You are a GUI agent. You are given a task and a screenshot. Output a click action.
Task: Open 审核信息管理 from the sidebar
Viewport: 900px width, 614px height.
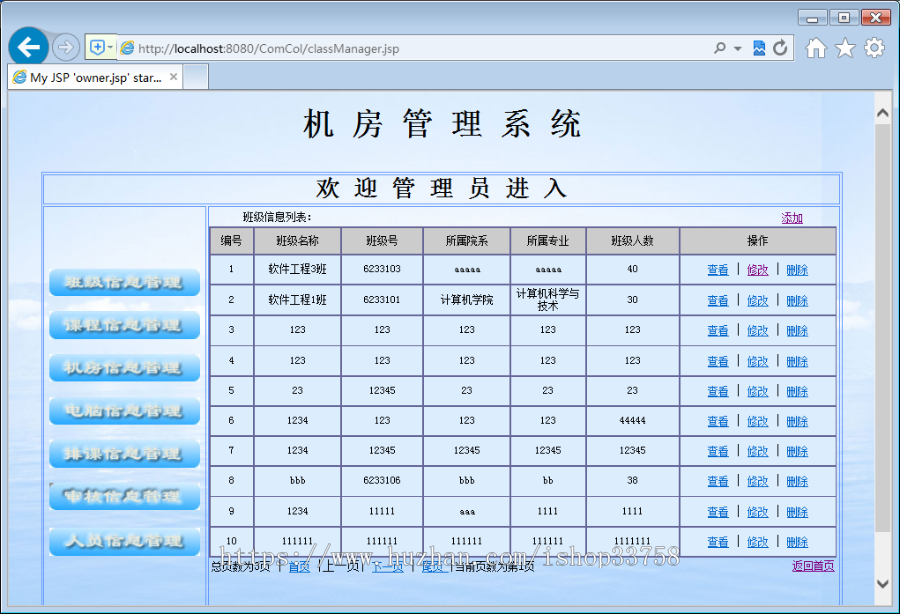123,496
